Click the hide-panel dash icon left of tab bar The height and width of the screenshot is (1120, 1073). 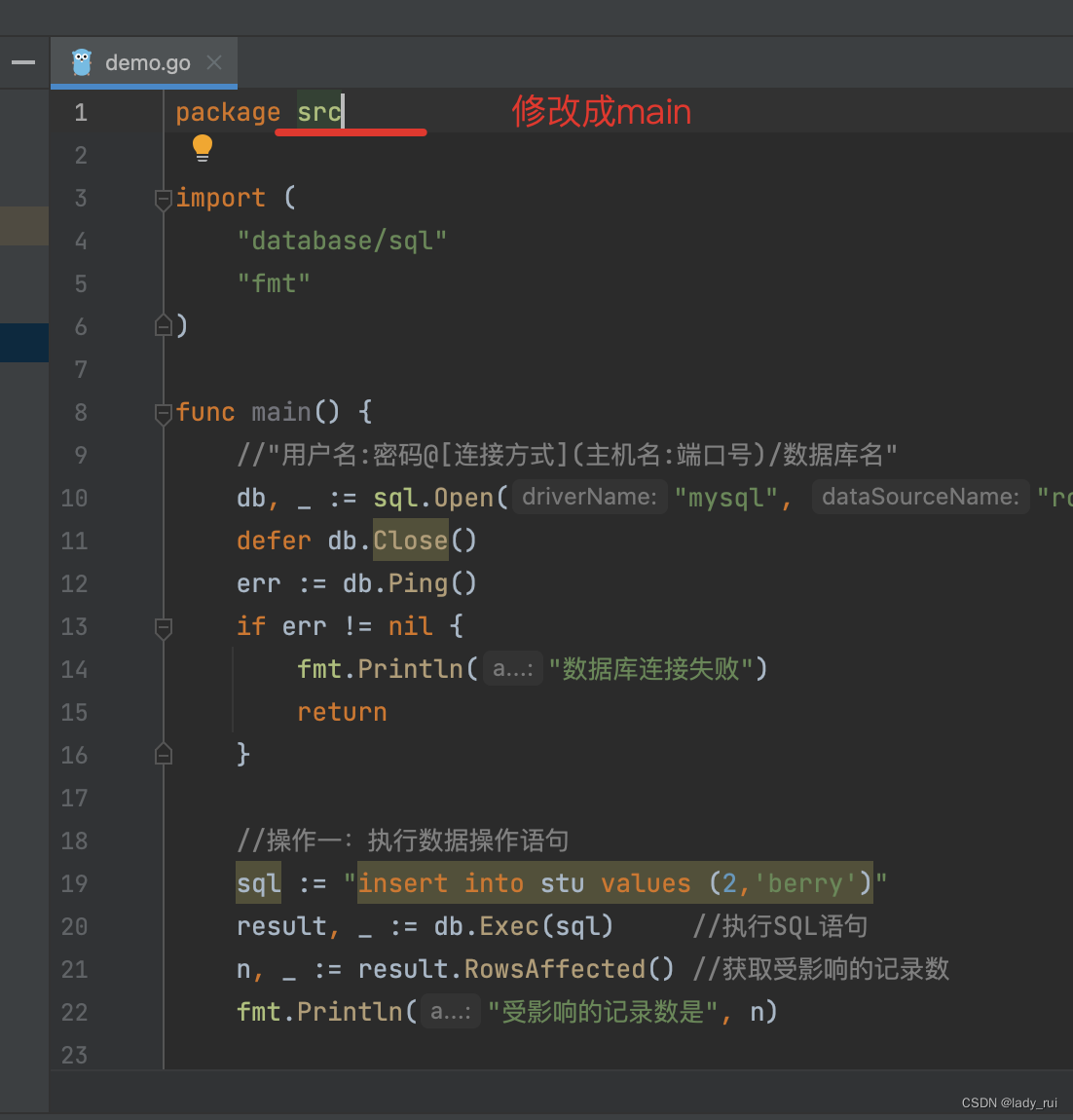point(22,61)
